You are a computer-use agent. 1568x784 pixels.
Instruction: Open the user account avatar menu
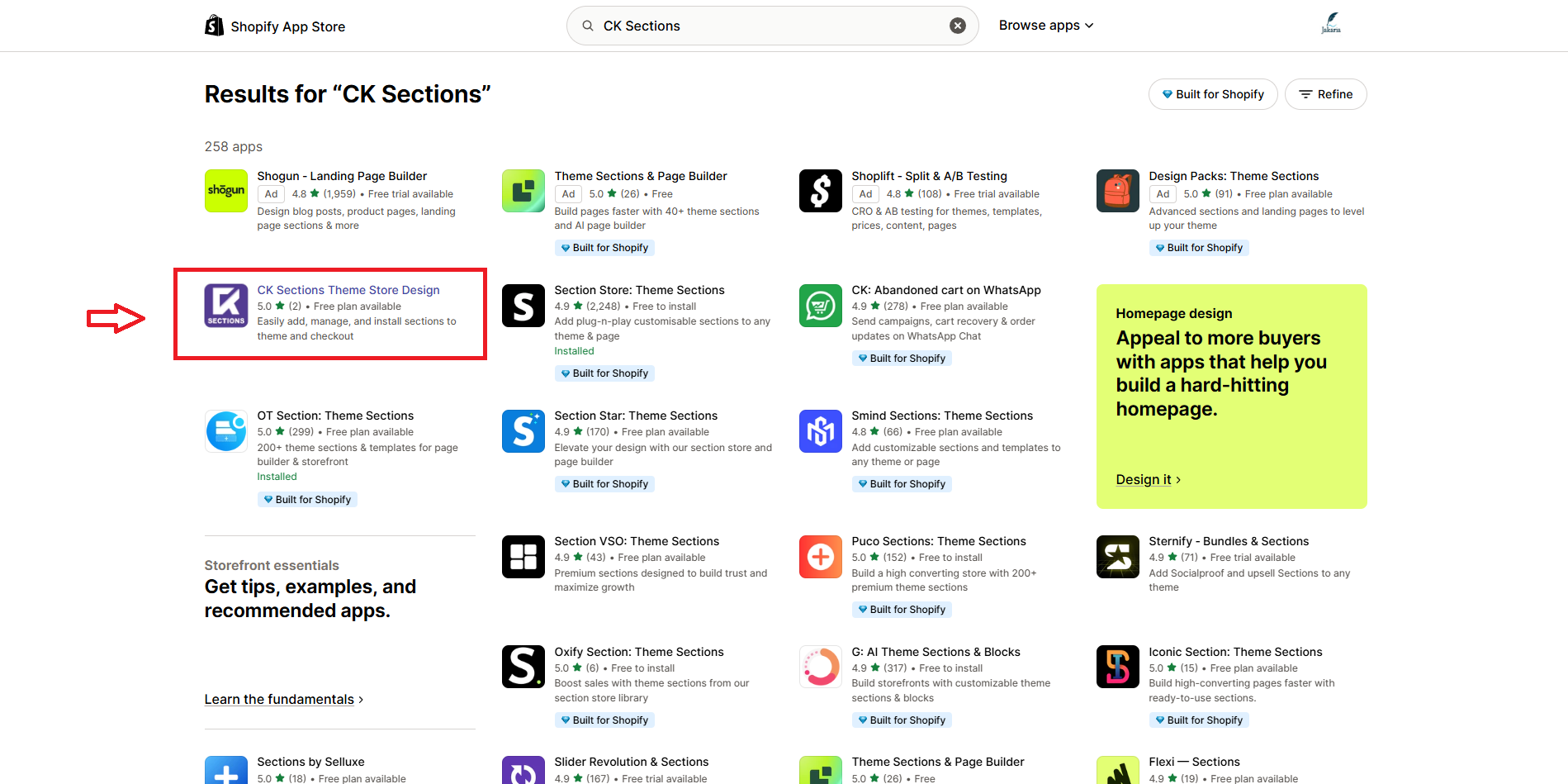tap(1330, 24)
